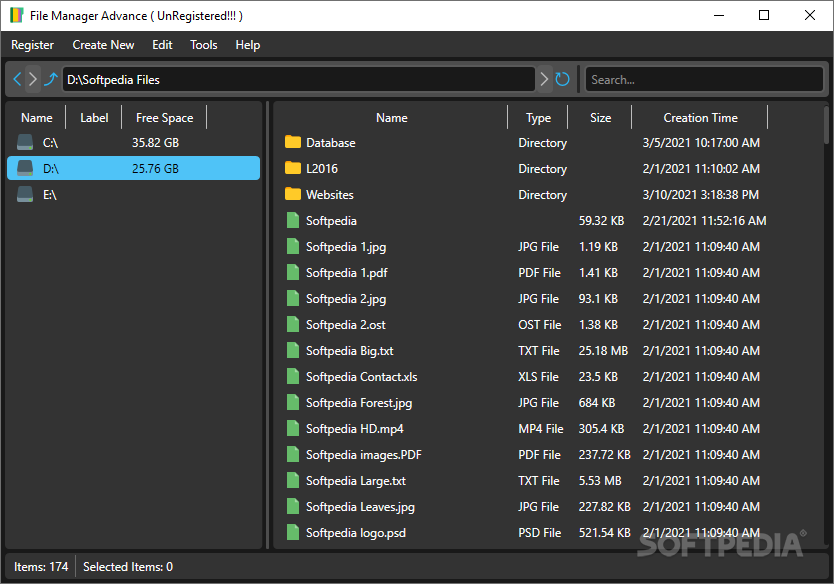Click the E:\ drive icon

[x=25, y=194]
